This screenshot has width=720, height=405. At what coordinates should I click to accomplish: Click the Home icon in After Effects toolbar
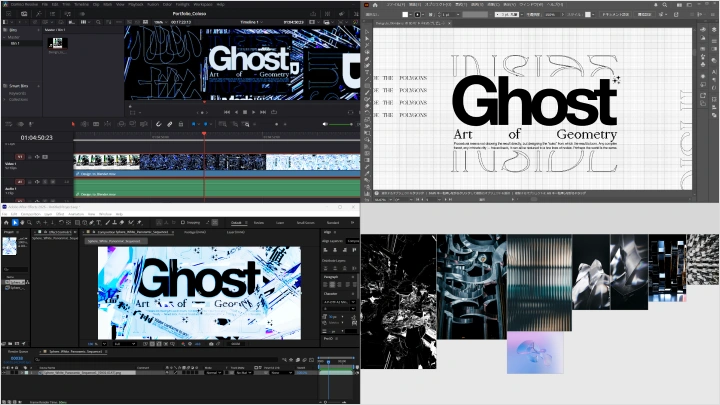pyautogui.click(x=6, y=222)
